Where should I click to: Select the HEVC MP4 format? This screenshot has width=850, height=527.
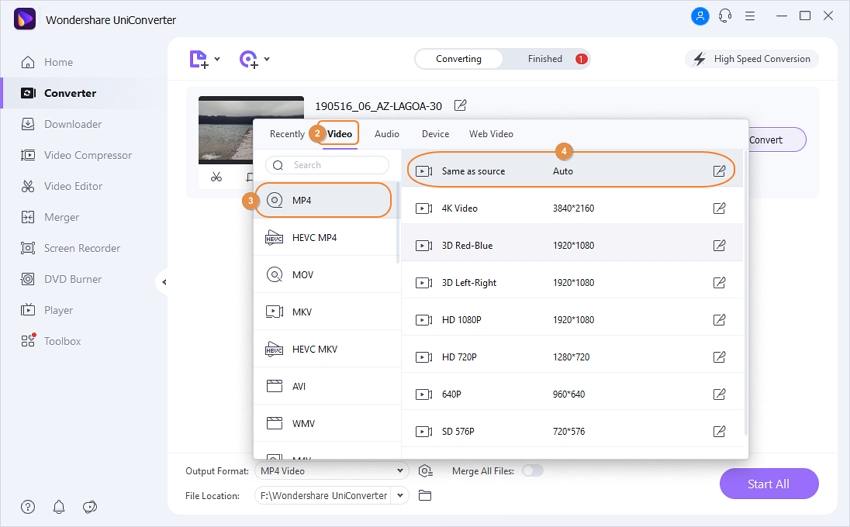327,238
